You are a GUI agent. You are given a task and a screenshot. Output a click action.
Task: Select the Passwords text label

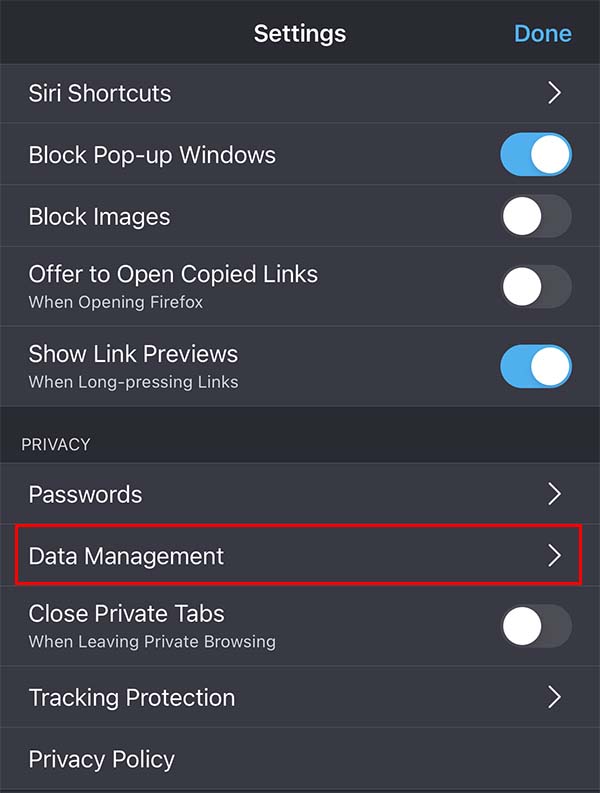(x=85, y=494)
